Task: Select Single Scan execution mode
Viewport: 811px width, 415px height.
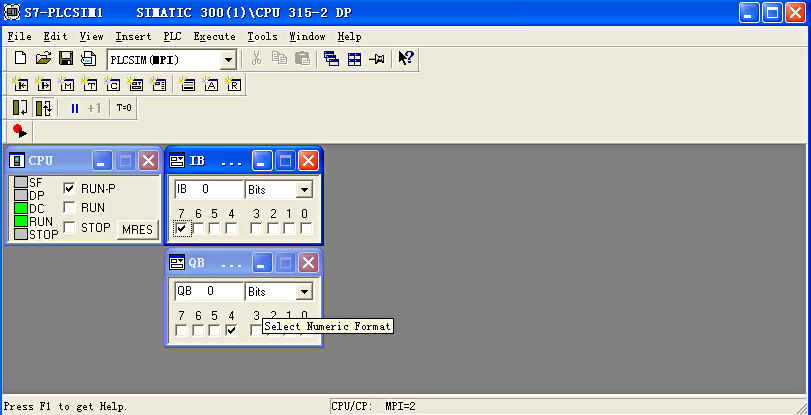Action: pos(20,108)
